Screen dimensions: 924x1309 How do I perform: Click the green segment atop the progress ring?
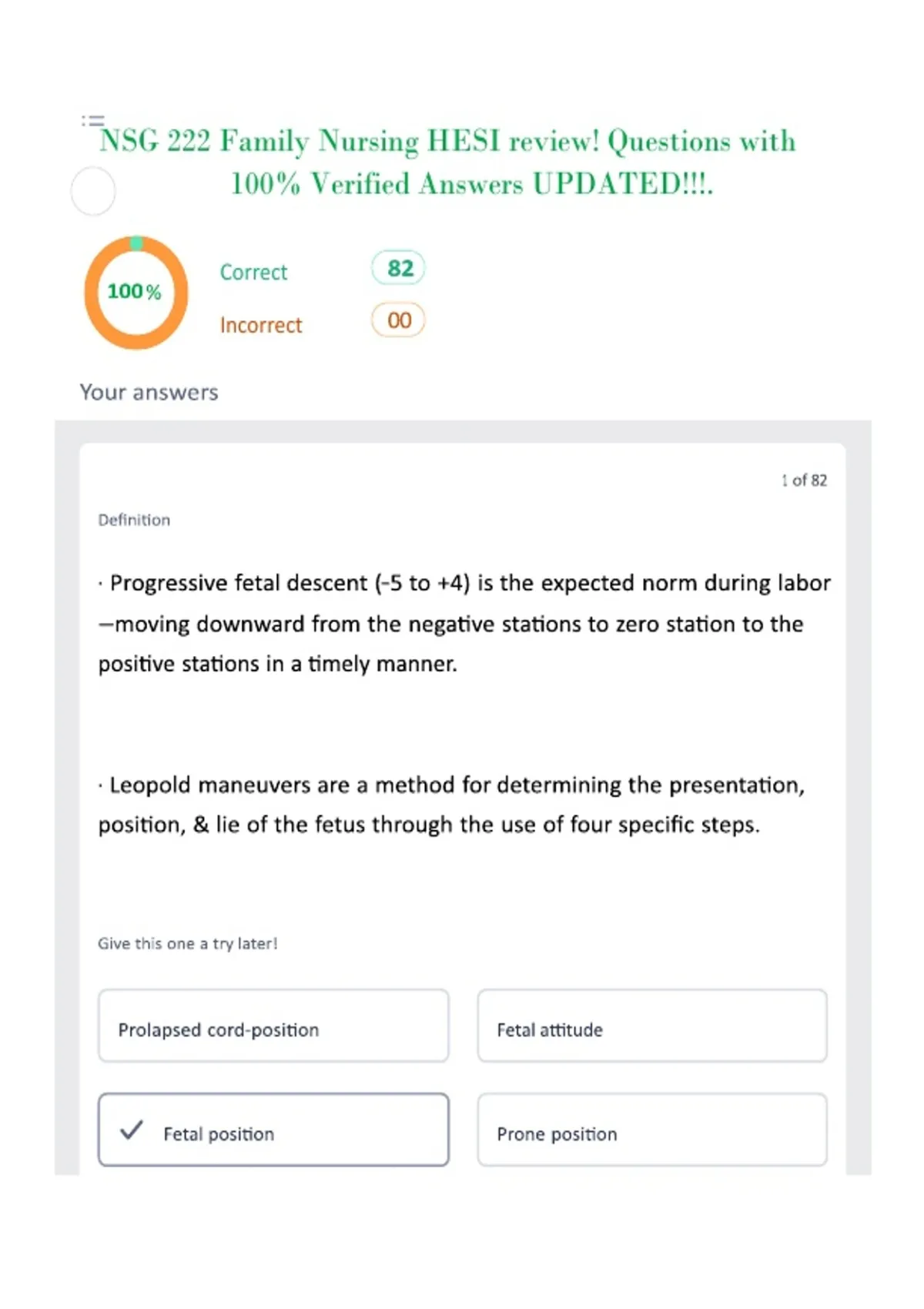[136, 243]
